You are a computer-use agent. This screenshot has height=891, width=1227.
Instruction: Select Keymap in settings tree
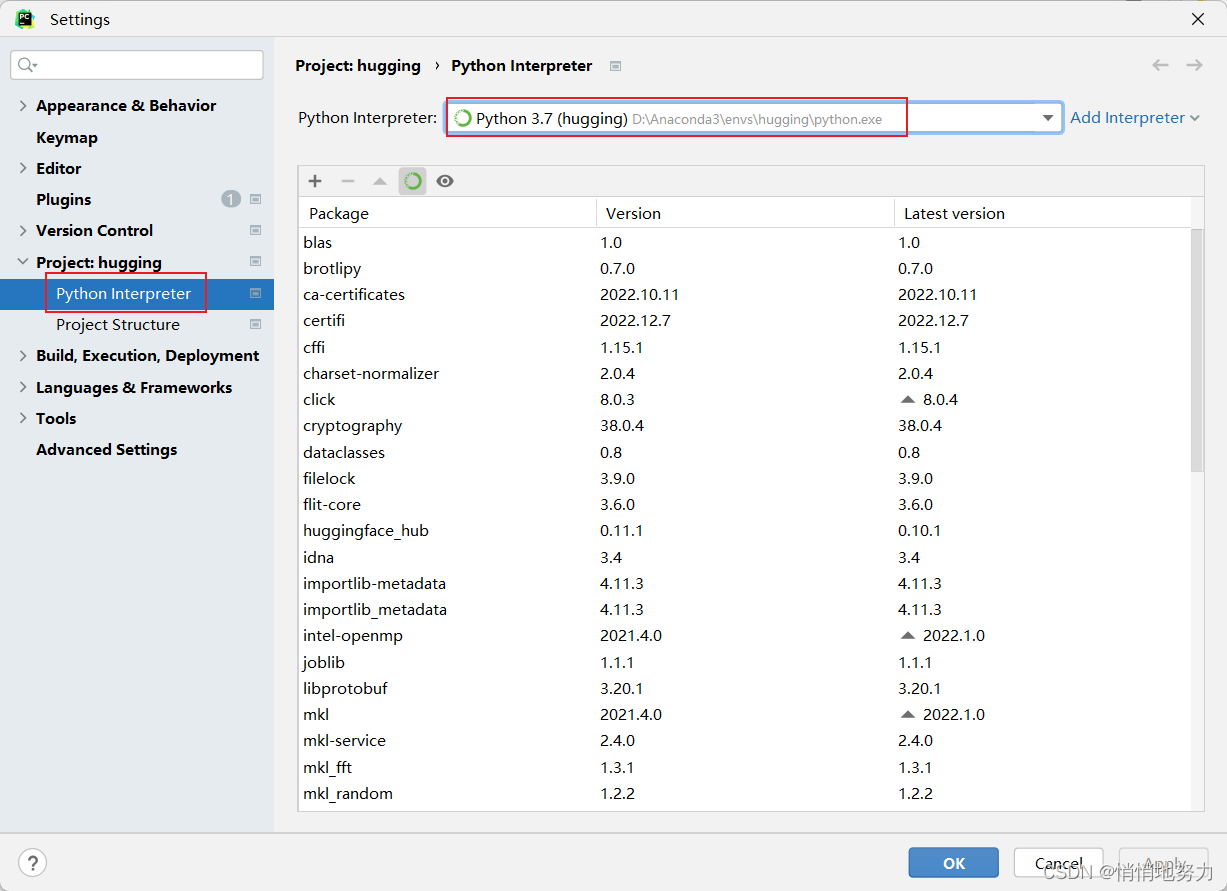tap(67, 137)
